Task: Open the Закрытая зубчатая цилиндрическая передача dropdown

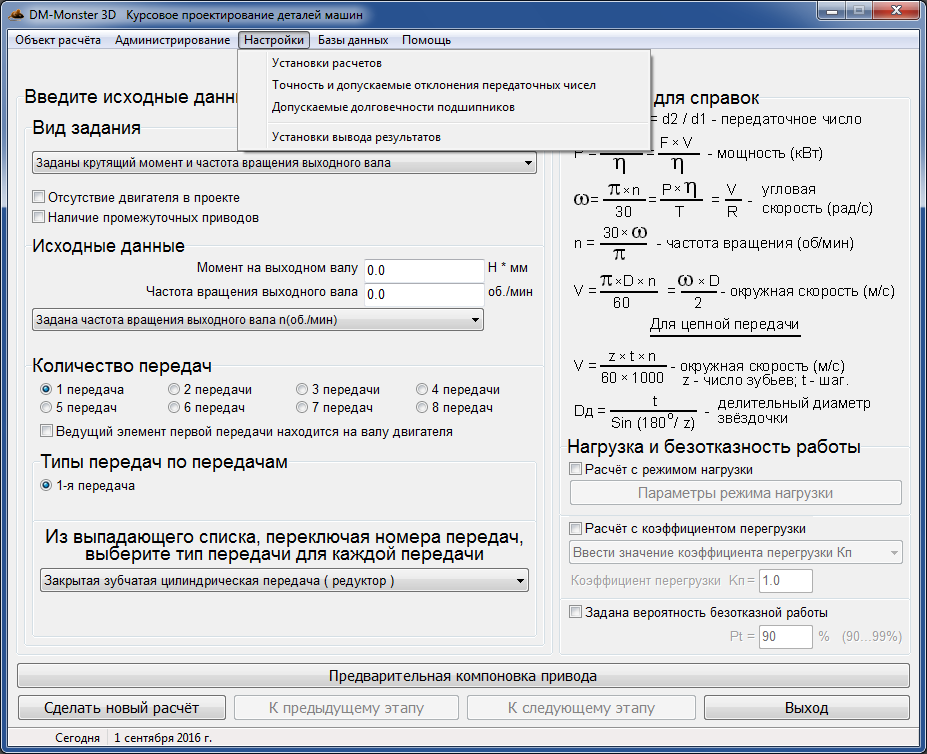Action: pyautogui.click(x=284, y=581)
